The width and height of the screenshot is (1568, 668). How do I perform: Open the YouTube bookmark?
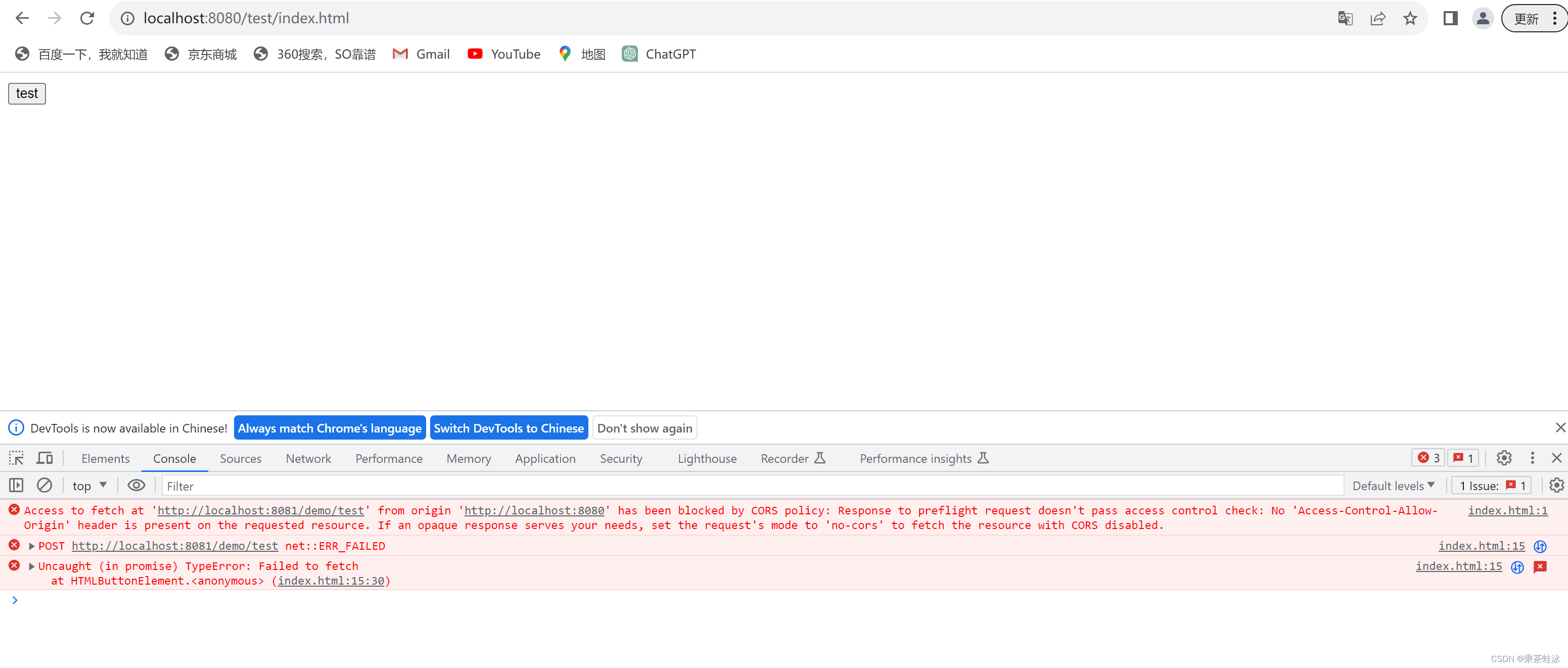click(x=504, y=54)
